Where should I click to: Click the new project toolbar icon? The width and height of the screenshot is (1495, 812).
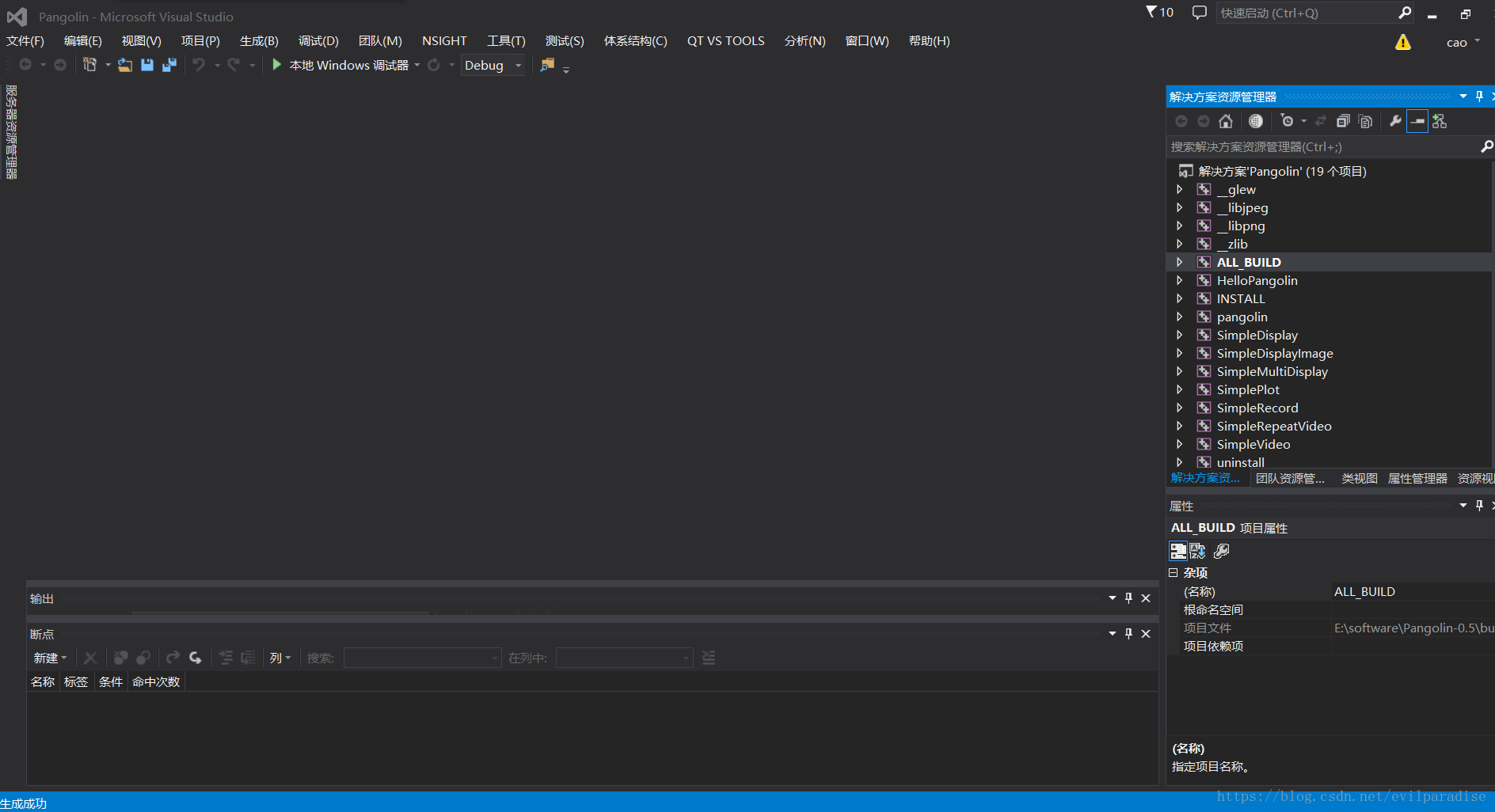coord(89,65)
